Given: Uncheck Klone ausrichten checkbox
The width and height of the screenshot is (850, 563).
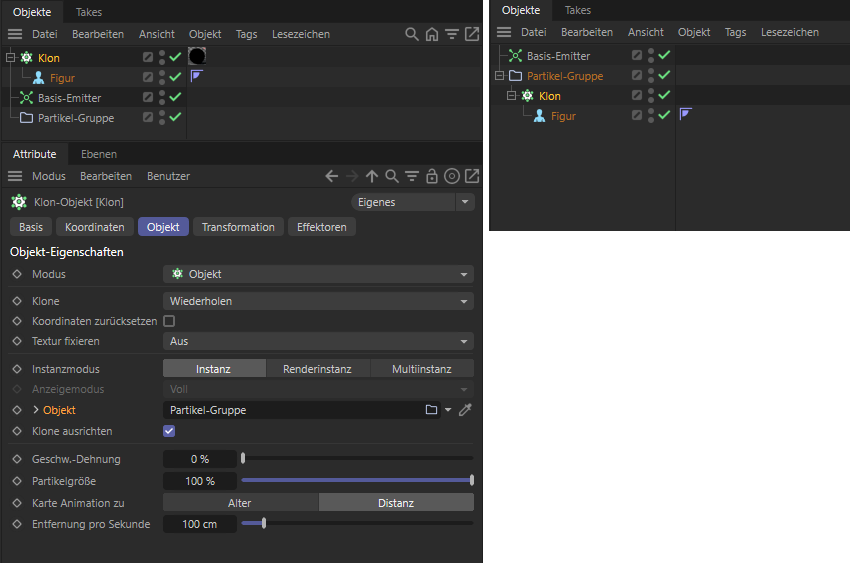Looking at the screenshot, I should pos(169,431).
